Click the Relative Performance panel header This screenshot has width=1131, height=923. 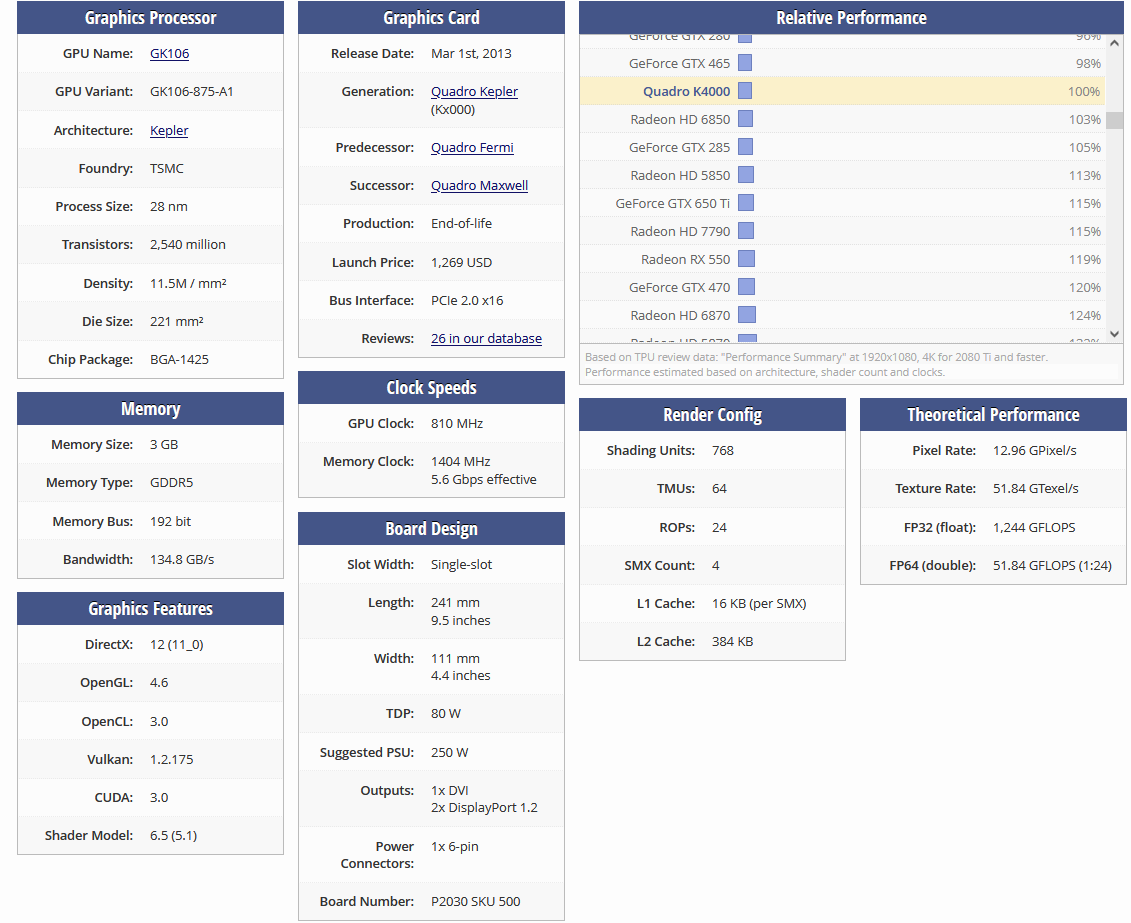(x=851, y=18)
